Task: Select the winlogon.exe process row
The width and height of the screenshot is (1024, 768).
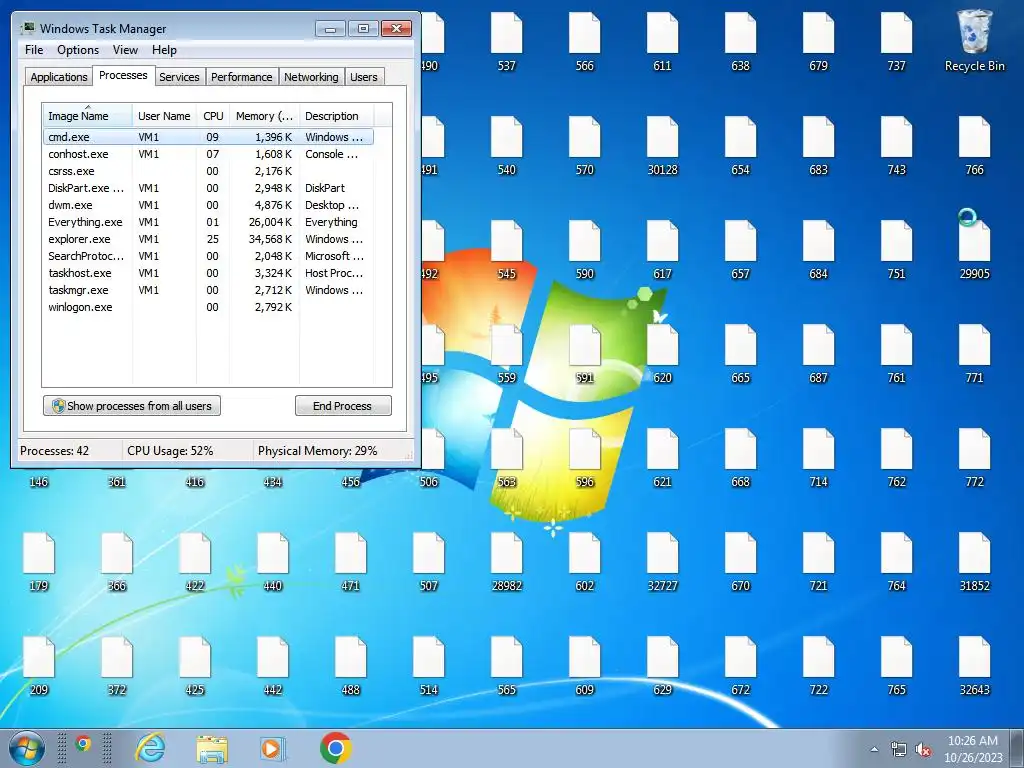Action: pos(208,307)
